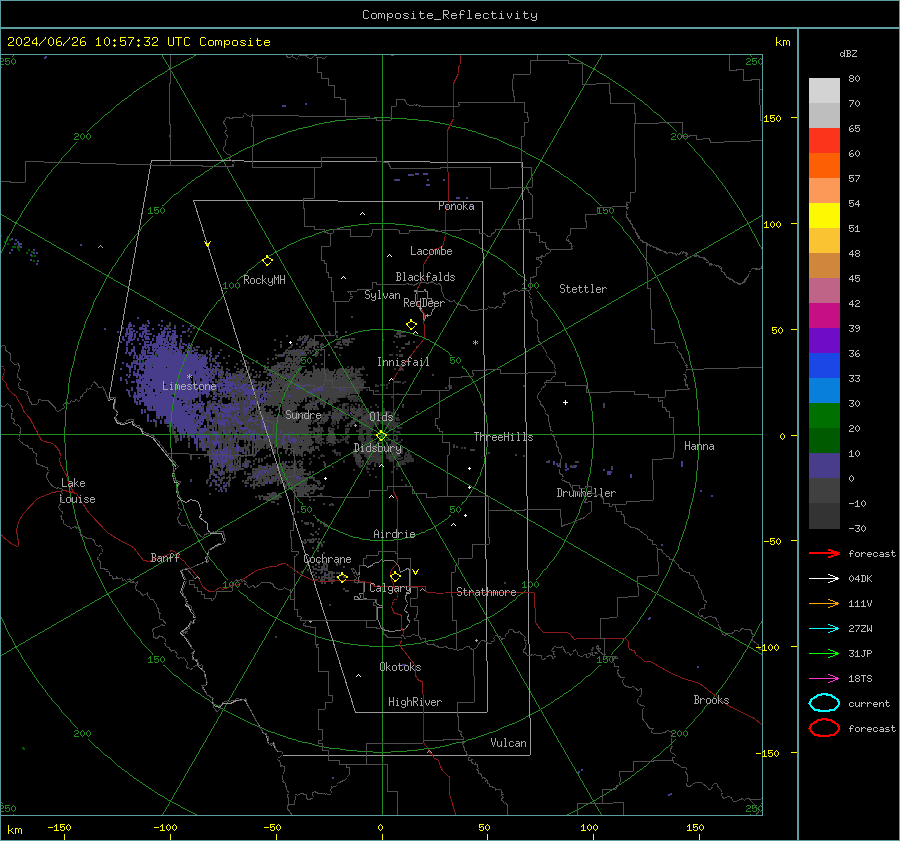Click the white asterisk marker above Limestone
Image resolution: width=900 pixels, height=841 pixels.
pyautogui.click(x=189, y=377)
